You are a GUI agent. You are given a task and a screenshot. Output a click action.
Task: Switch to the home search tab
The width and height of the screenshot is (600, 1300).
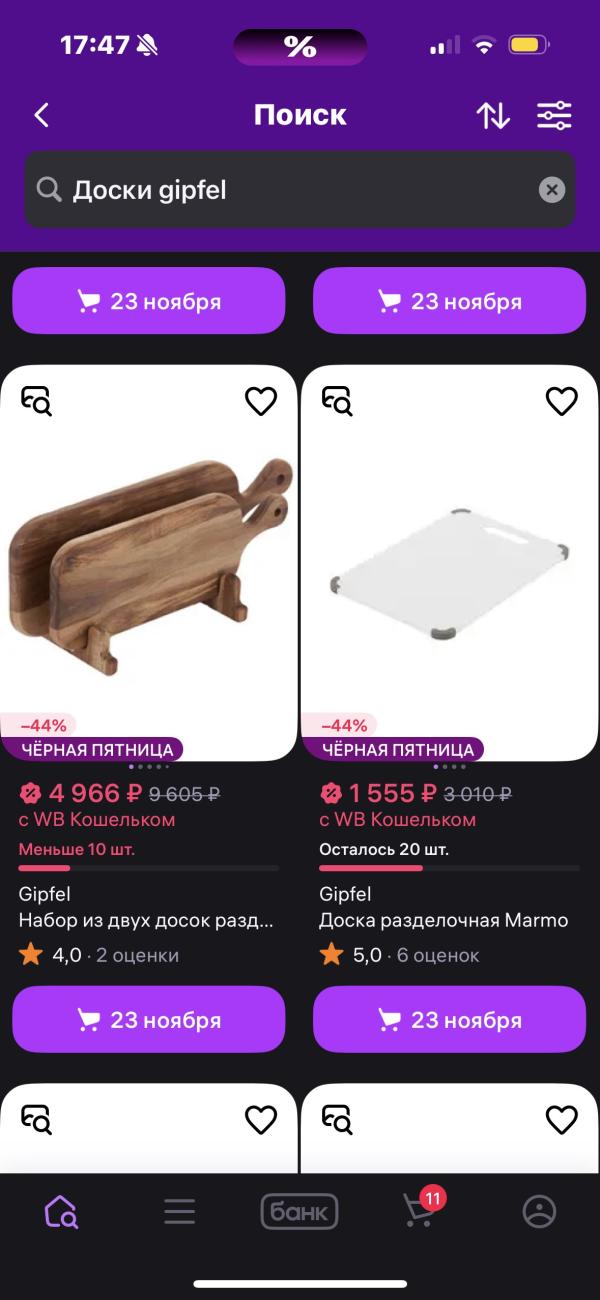pos(59,1211)
